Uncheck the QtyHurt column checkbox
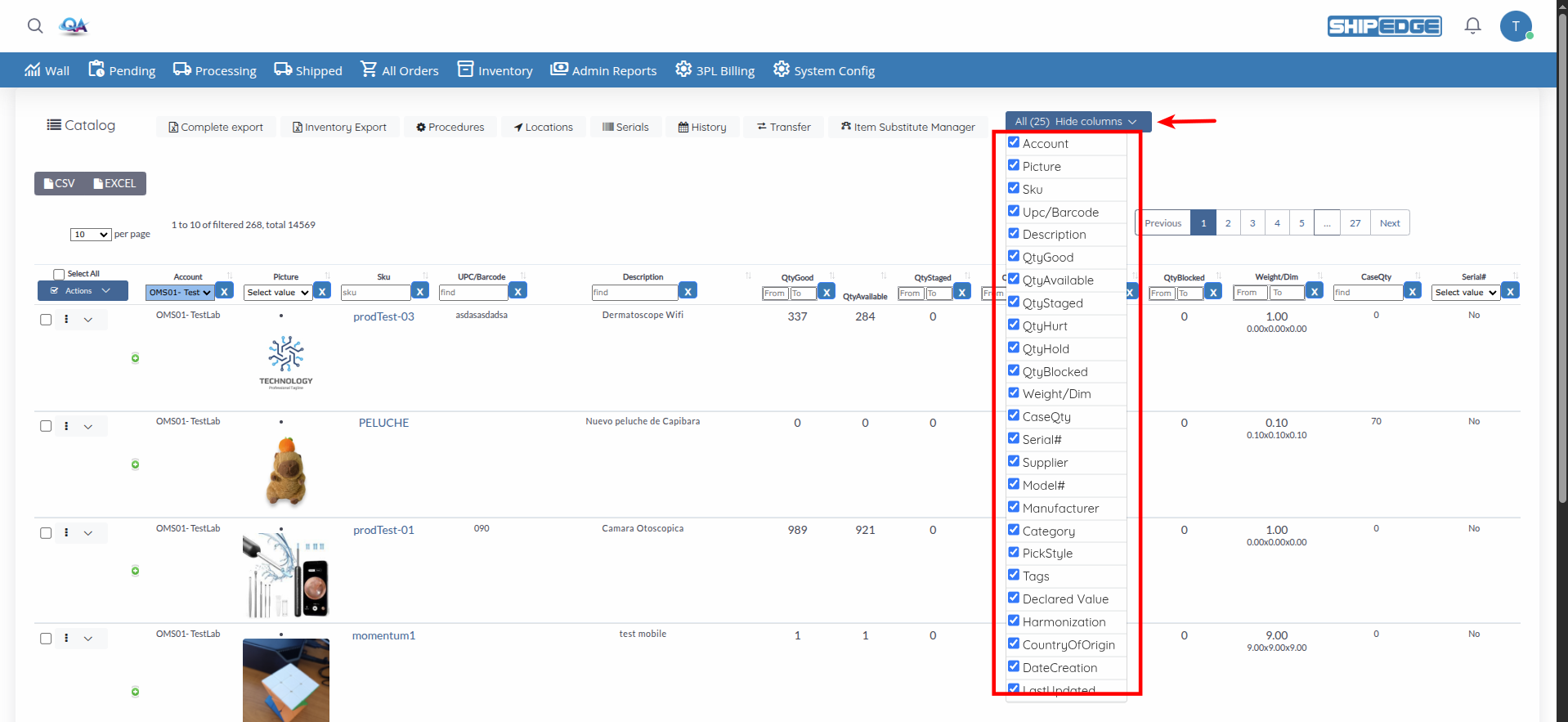Image resolution: width=1568 pixels, height=722 pixels. click(x=1014, y=325)
